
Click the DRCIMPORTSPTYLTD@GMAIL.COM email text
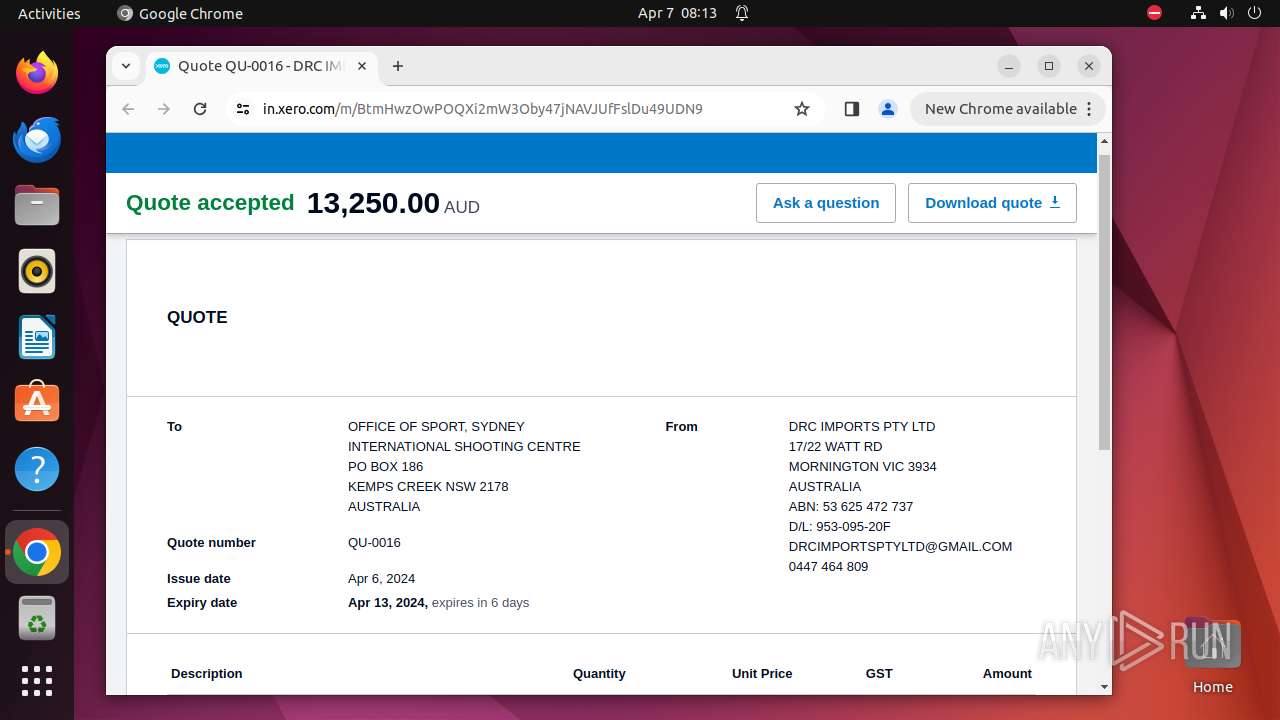pos(900,546)
